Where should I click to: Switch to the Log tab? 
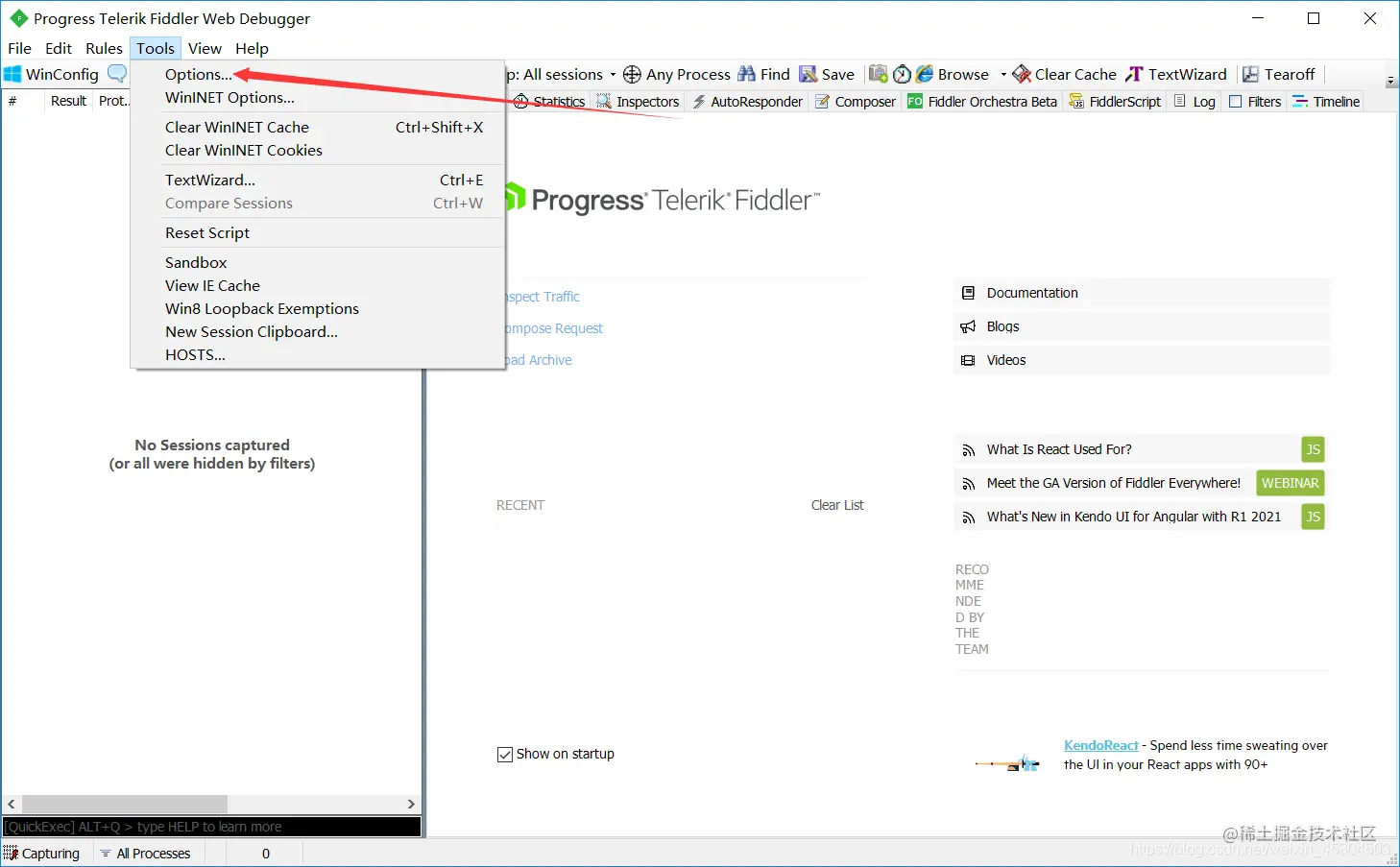click(x=1195, y=101)
